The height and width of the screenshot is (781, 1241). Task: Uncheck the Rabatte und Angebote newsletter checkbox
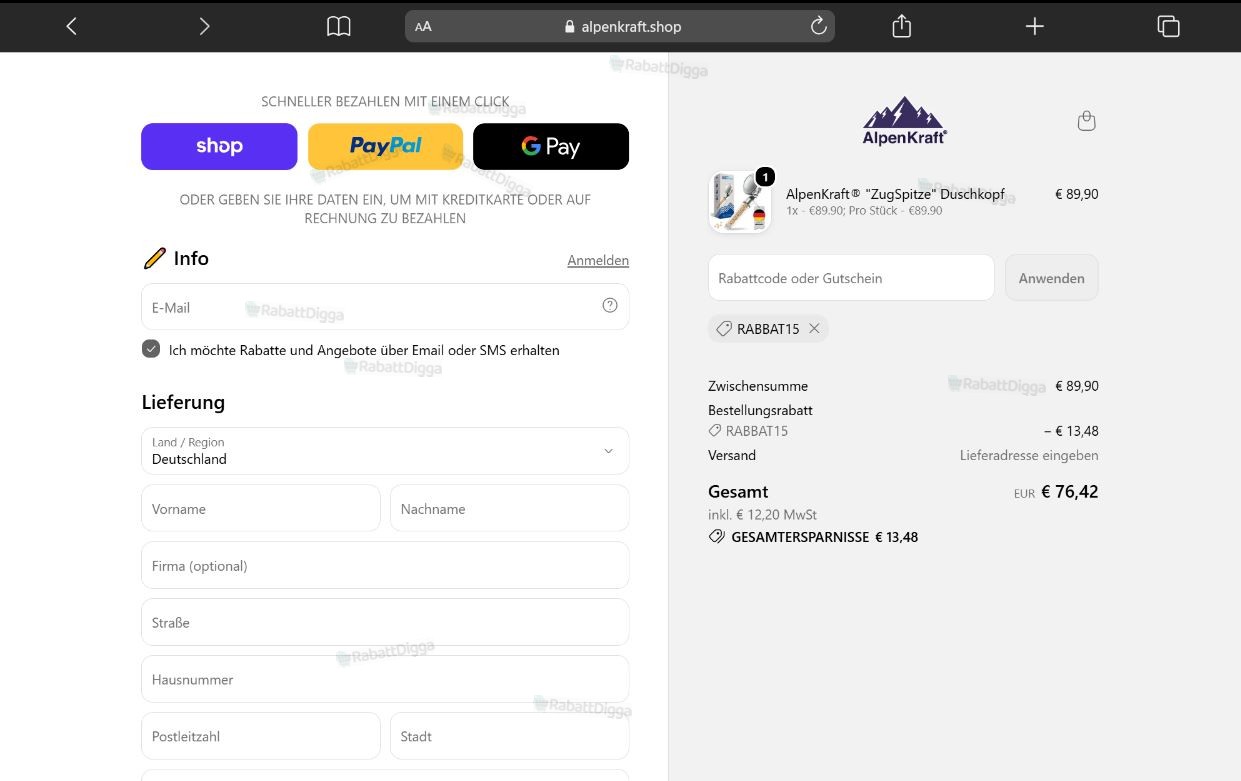(151, 349)
